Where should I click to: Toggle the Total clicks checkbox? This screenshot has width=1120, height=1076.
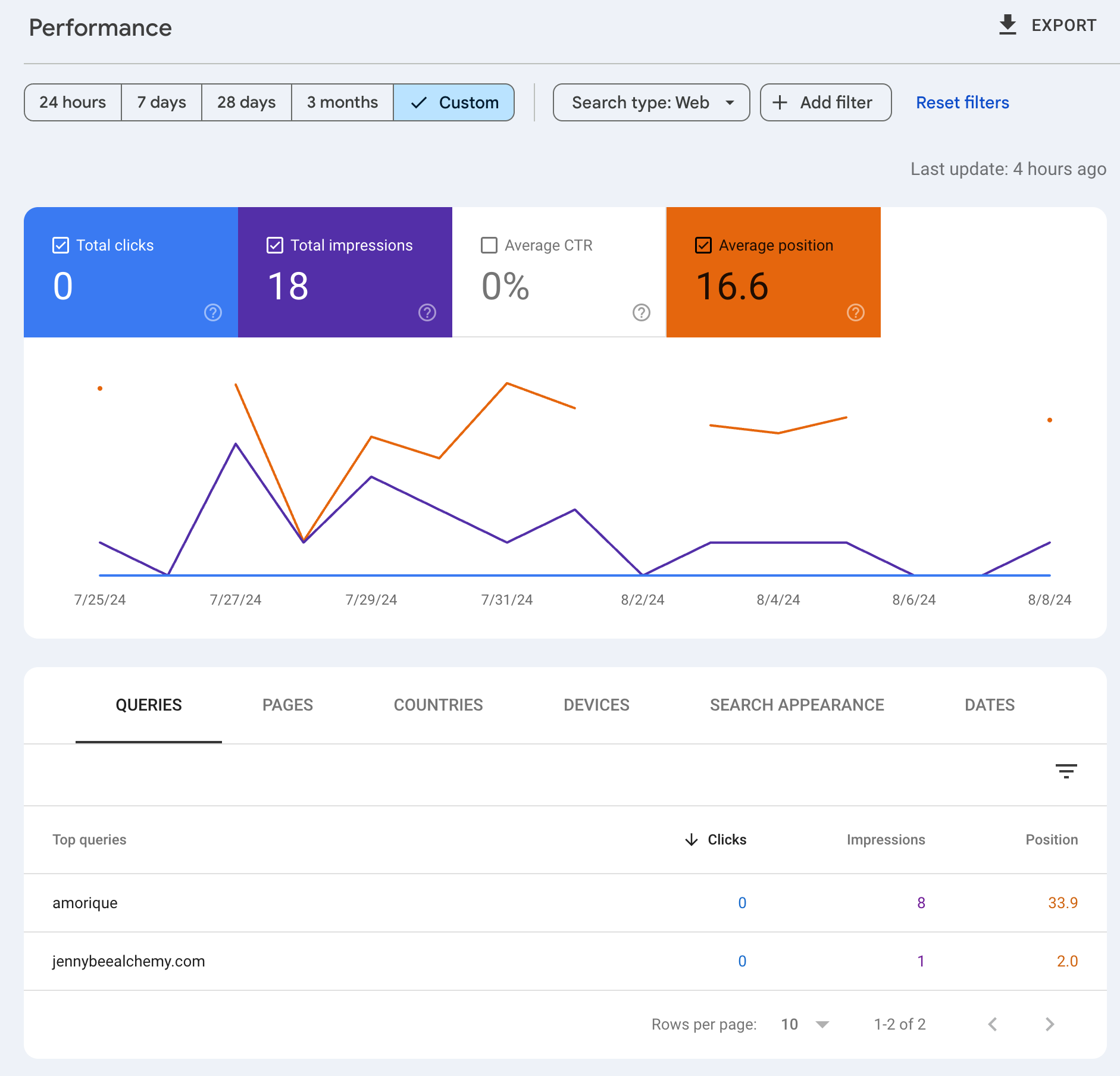(61, 245)
